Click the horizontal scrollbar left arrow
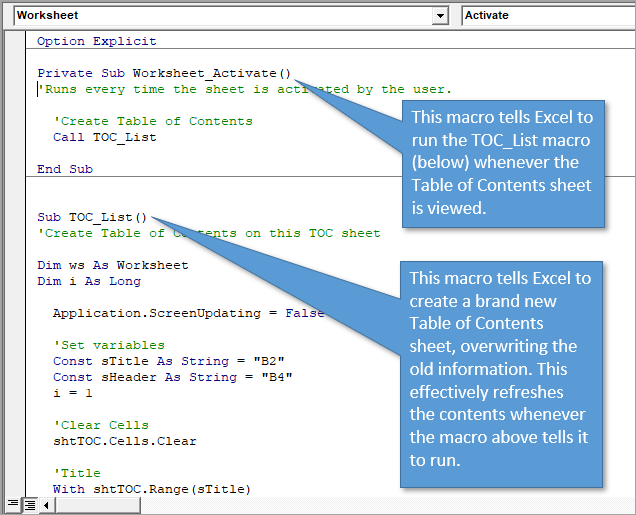Screen dimensions: 636x515 pos(46,505)
